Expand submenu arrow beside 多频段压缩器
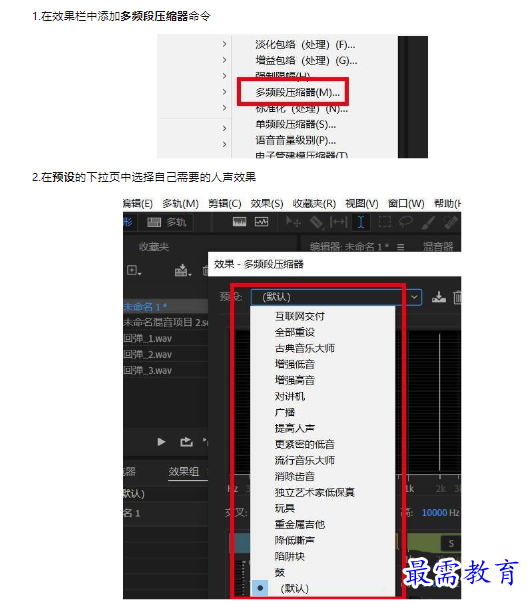This screenshot has height=604, width=527. 224,92
